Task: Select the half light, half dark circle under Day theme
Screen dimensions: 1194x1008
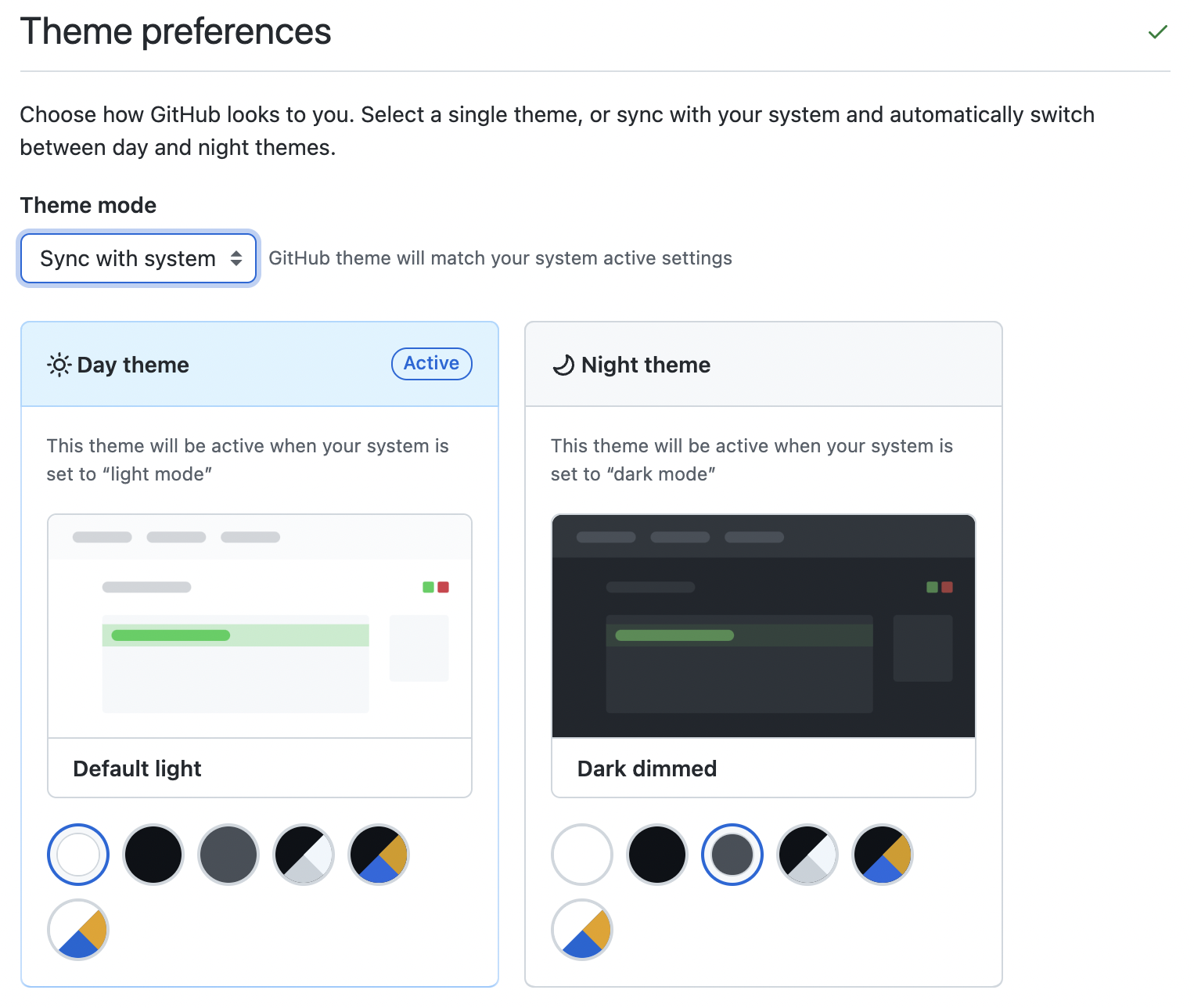Action: [x=303, y=855]
